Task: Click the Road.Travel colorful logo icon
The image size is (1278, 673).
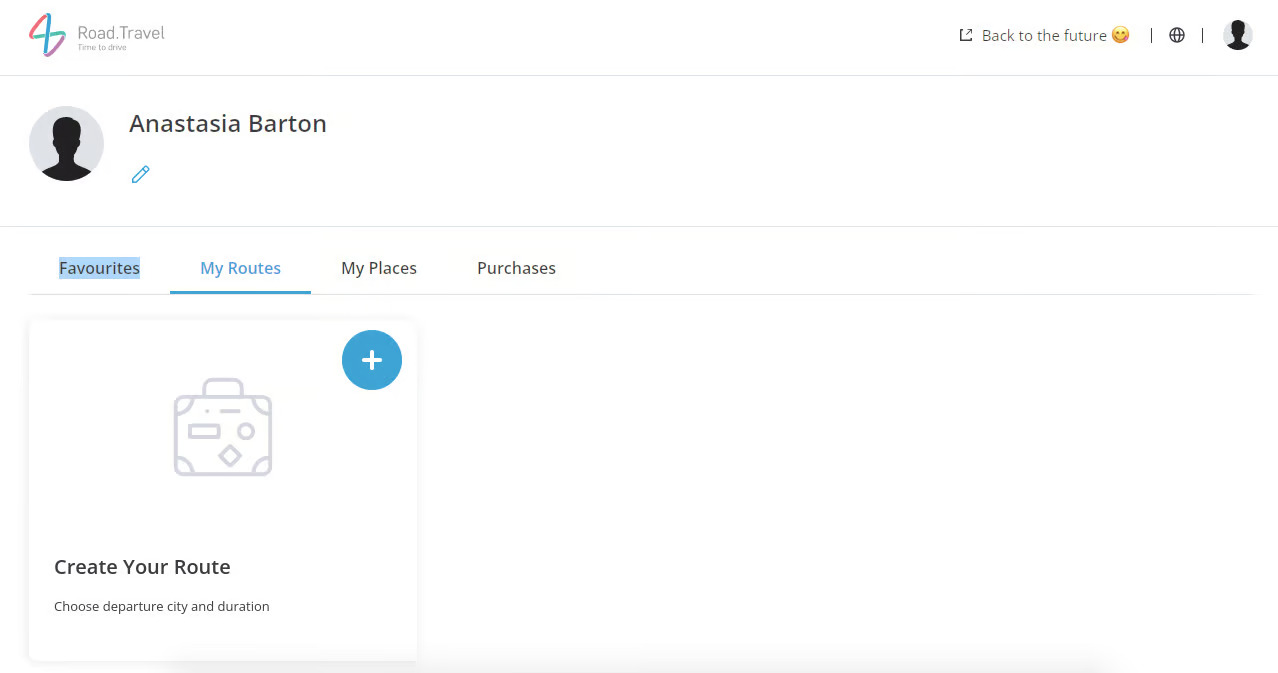Action: coord(47,35)
